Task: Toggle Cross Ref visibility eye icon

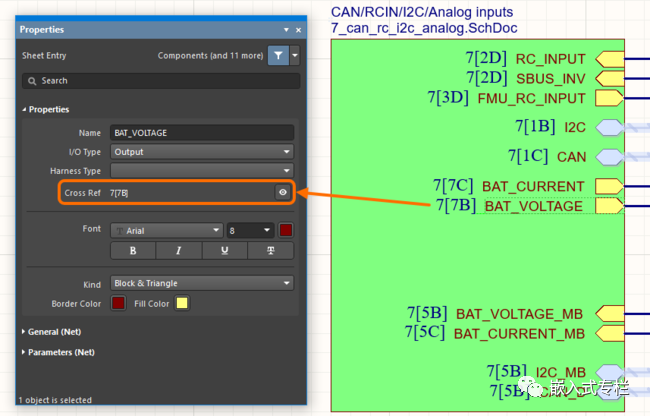Action: [283, 192]
